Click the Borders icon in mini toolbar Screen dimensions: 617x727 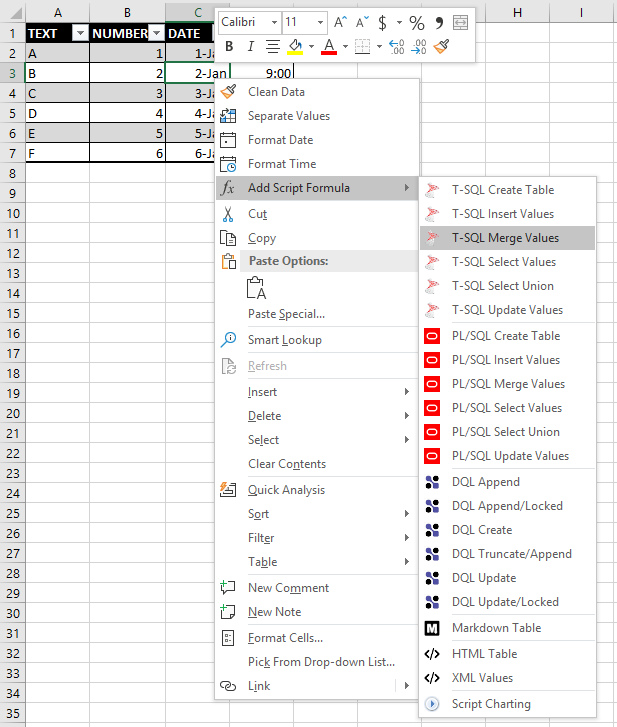click(x=363, y=46)
